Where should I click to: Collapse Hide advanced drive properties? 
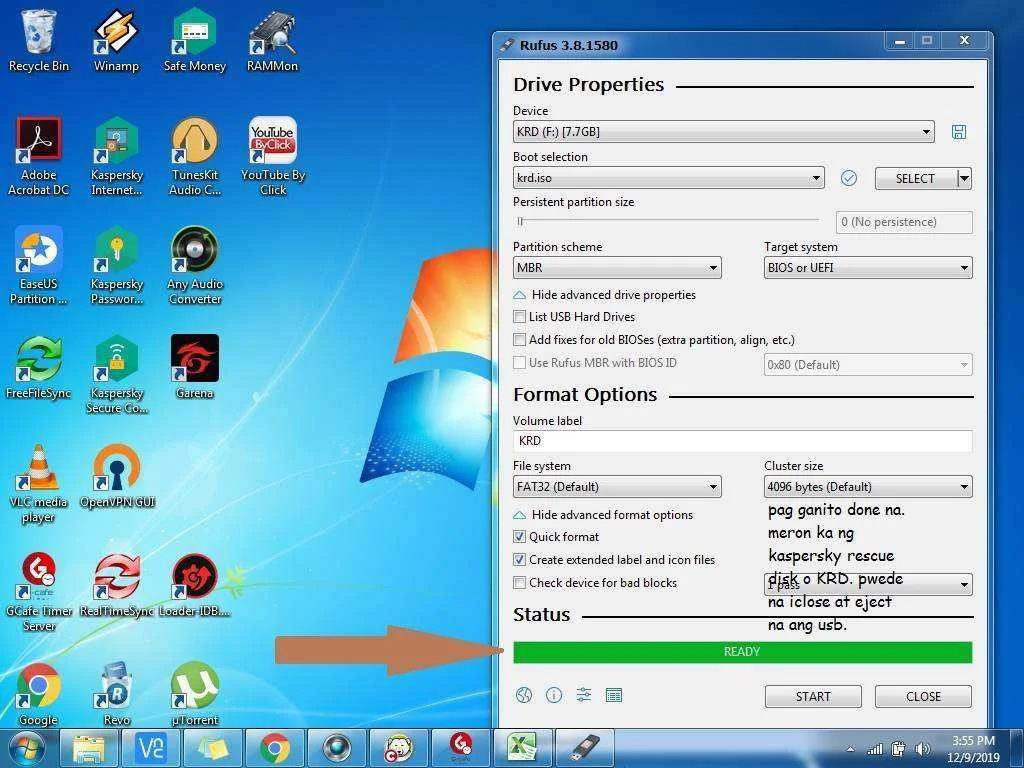(x=605, y=295)
